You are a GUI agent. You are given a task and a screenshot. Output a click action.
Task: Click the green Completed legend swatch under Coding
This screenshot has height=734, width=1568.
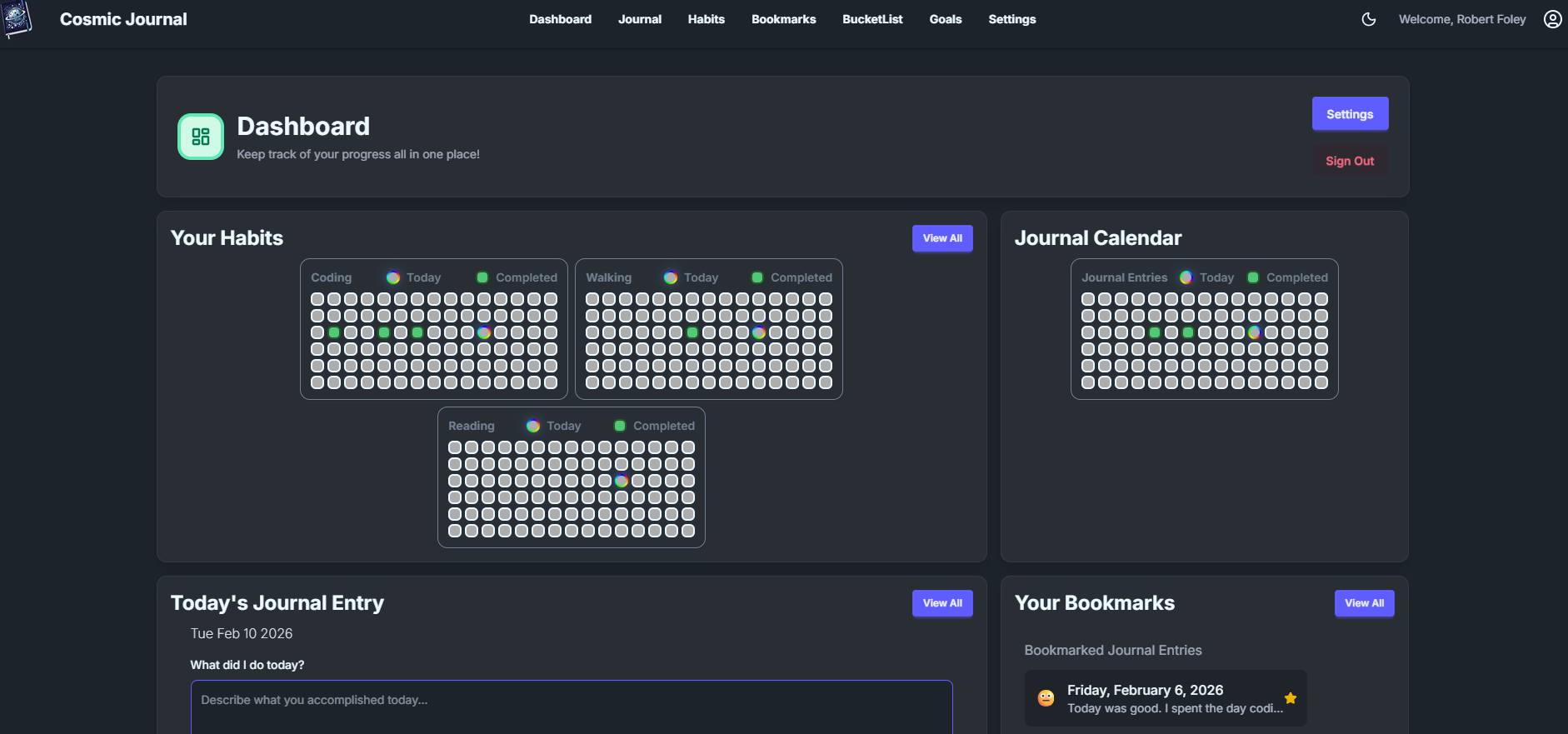pyautogui.click(x=482, y=277)
